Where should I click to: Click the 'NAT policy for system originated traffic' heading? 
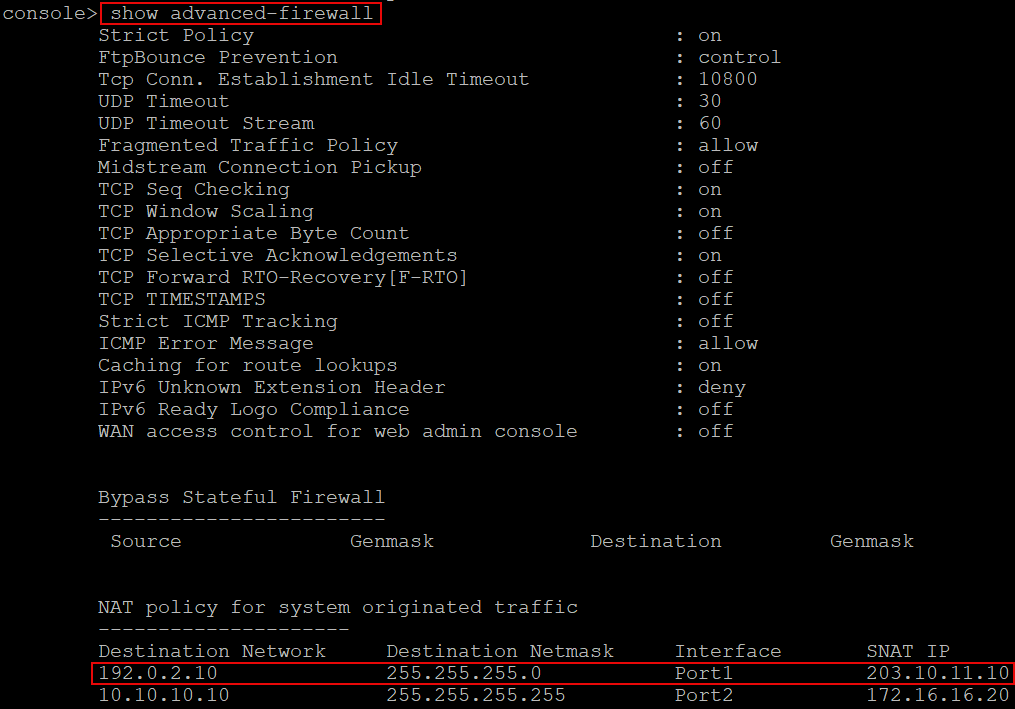338,607
